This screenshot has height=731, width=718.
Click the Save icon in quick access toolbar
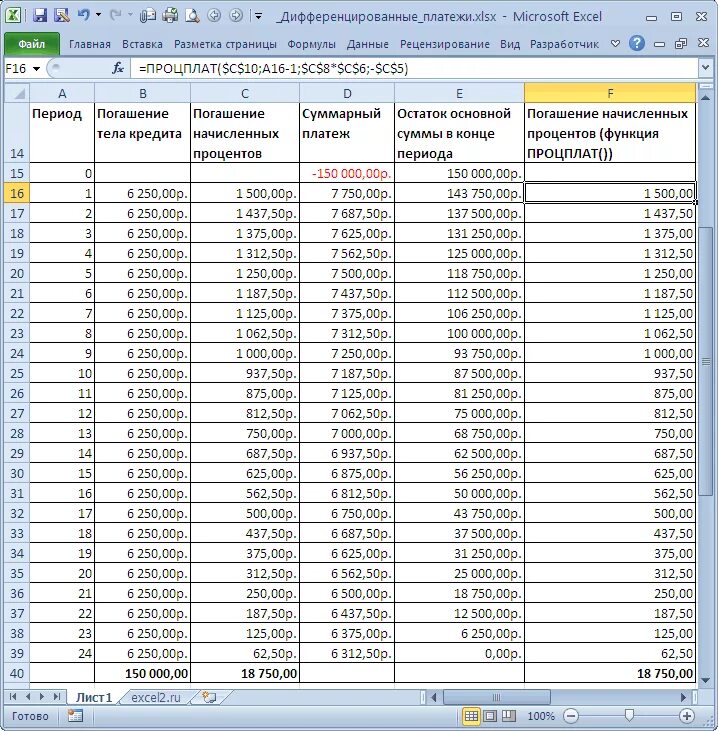40,15
